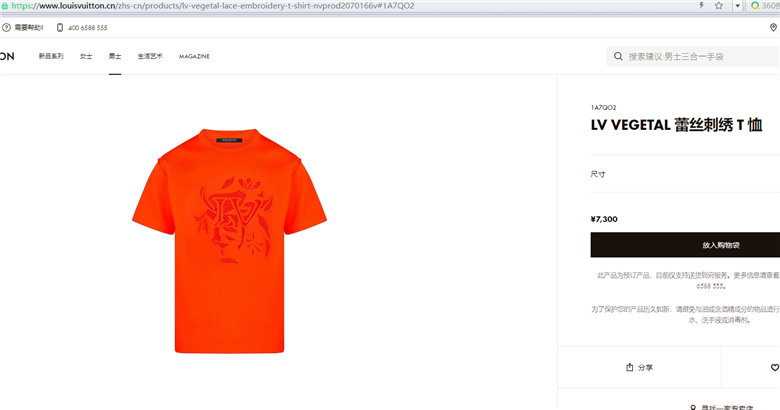Open the address bar dropdown arrow
780x410 pixels.
pyautogui.click(x=738, y=6)
